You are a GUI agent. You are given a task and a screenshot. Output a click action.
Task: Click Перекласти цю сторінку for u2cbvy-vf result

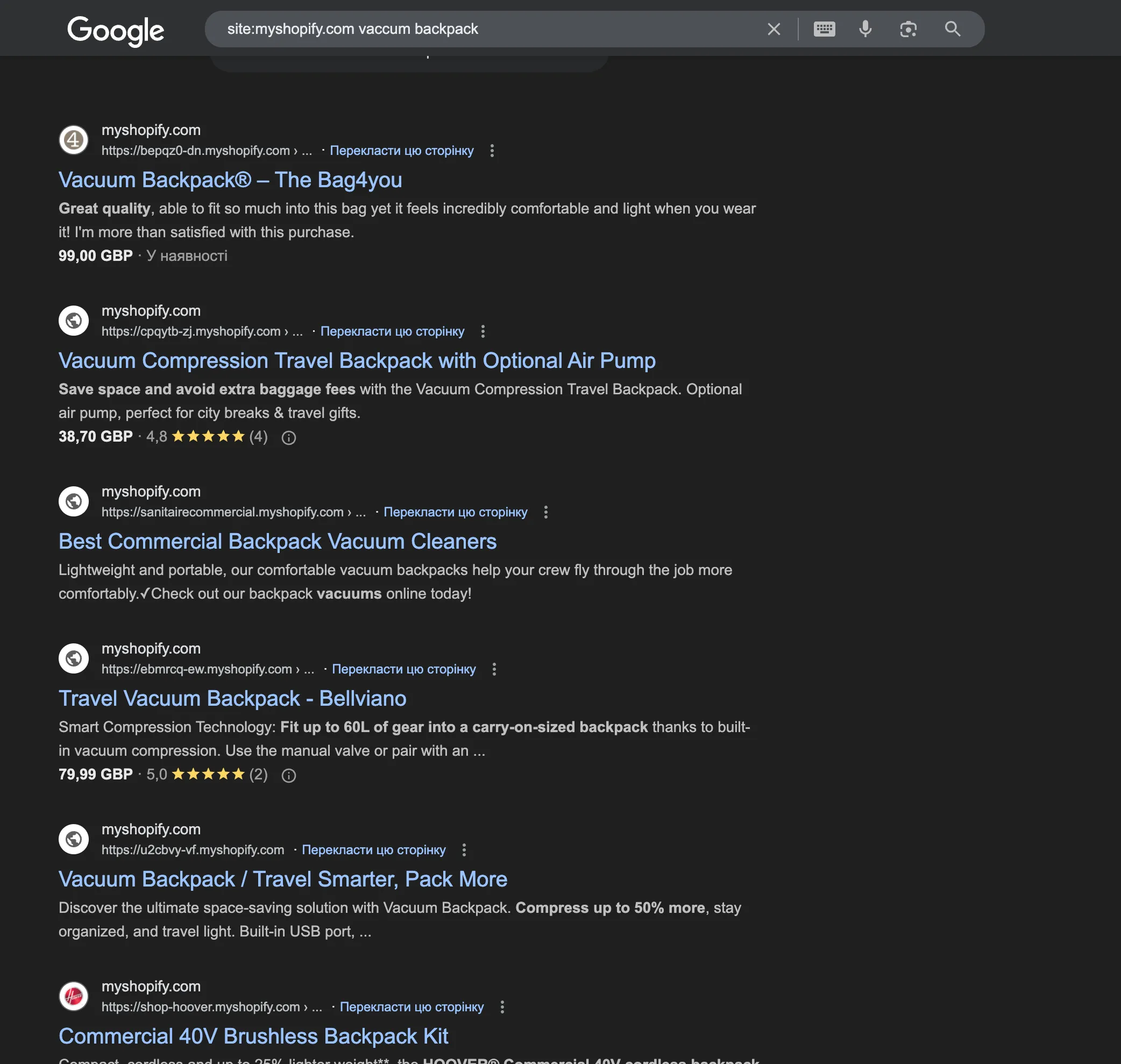[373, 849]
